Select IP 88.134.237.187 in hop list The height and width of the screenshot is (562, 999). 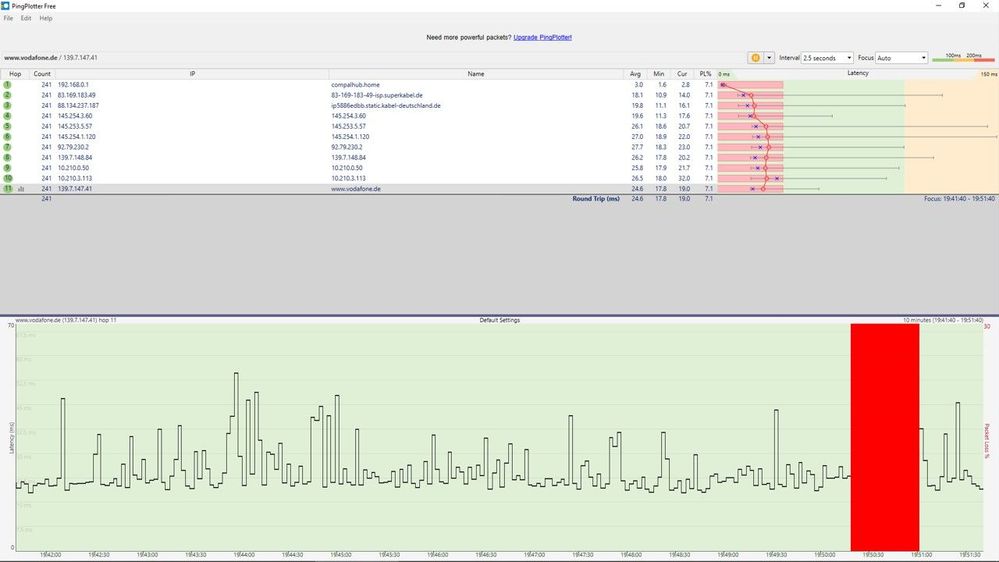click(78, 106)
